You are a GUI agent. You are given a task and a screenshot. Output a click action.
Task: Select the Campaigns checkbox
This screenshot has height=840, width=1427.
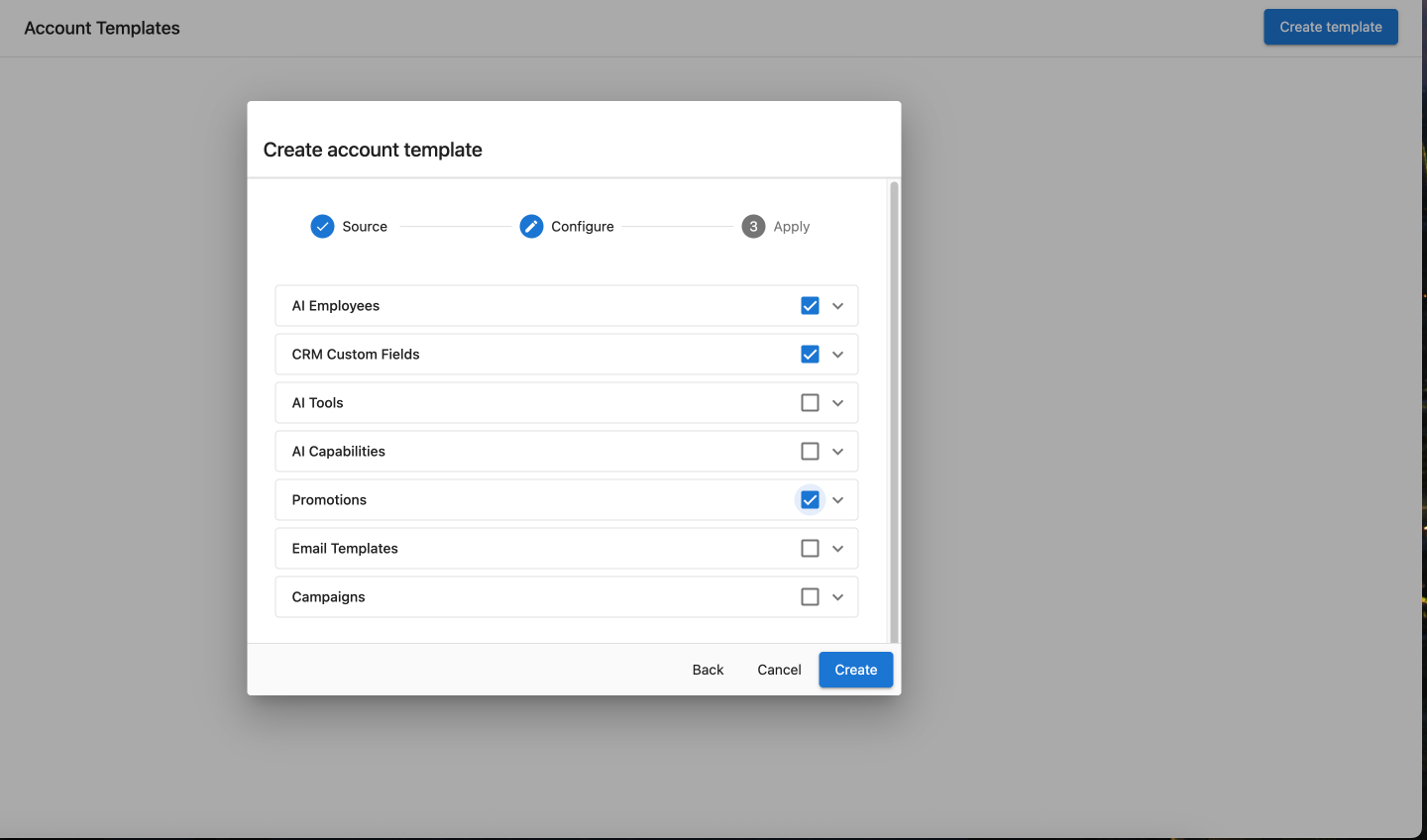(x=810, y=597)
